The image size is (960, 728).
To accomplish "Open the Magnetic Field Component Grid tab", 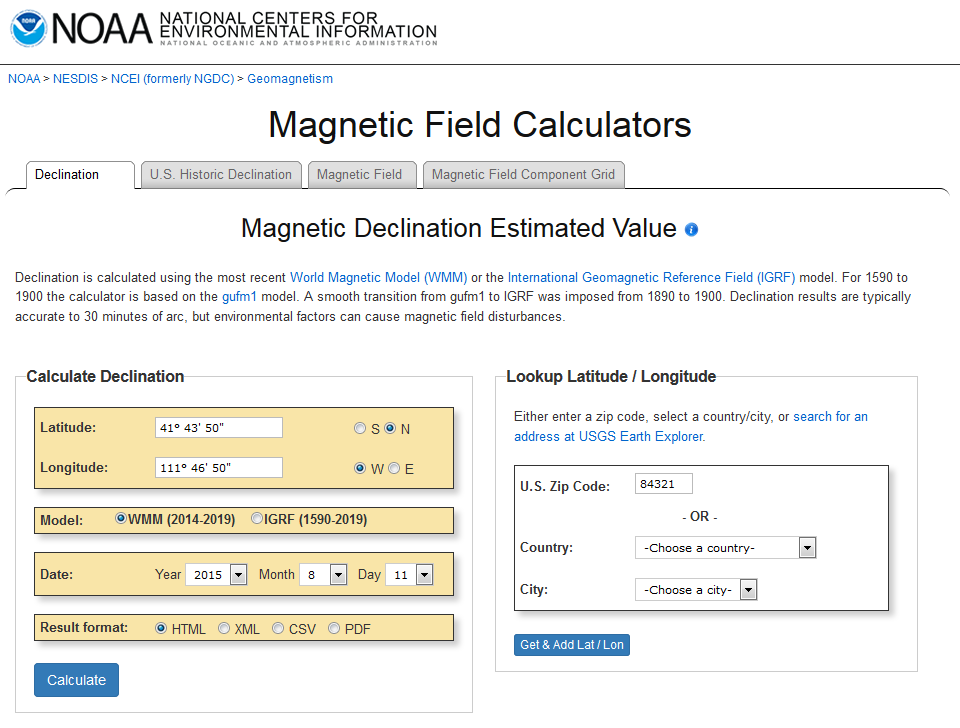I will pos(523,174).
